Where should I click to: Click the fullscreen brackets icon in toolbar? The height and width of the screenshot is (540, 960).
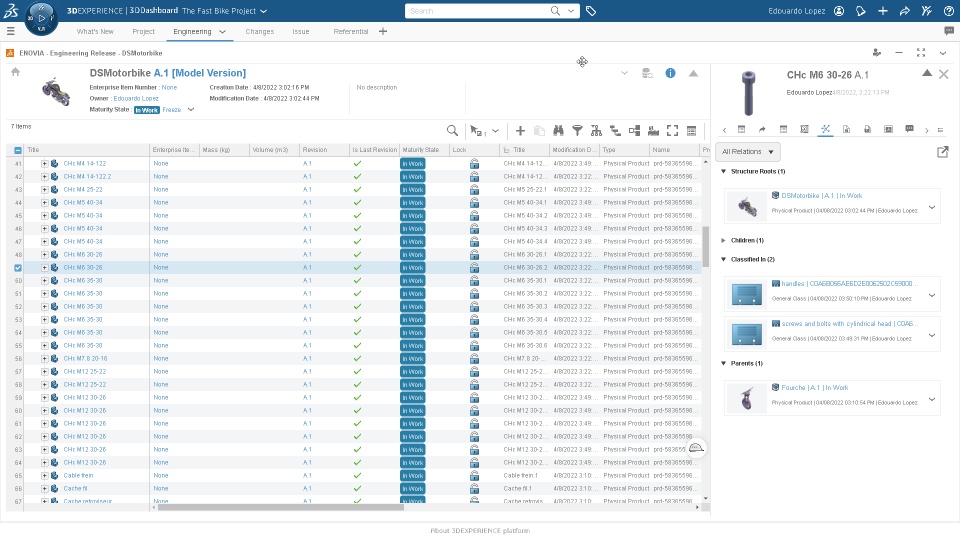coord(672,130)
